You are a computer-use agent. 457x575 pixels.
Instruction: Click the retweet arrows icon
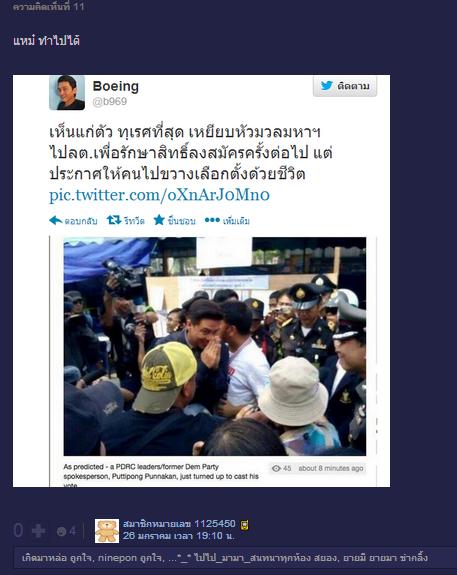click(114, 220)
